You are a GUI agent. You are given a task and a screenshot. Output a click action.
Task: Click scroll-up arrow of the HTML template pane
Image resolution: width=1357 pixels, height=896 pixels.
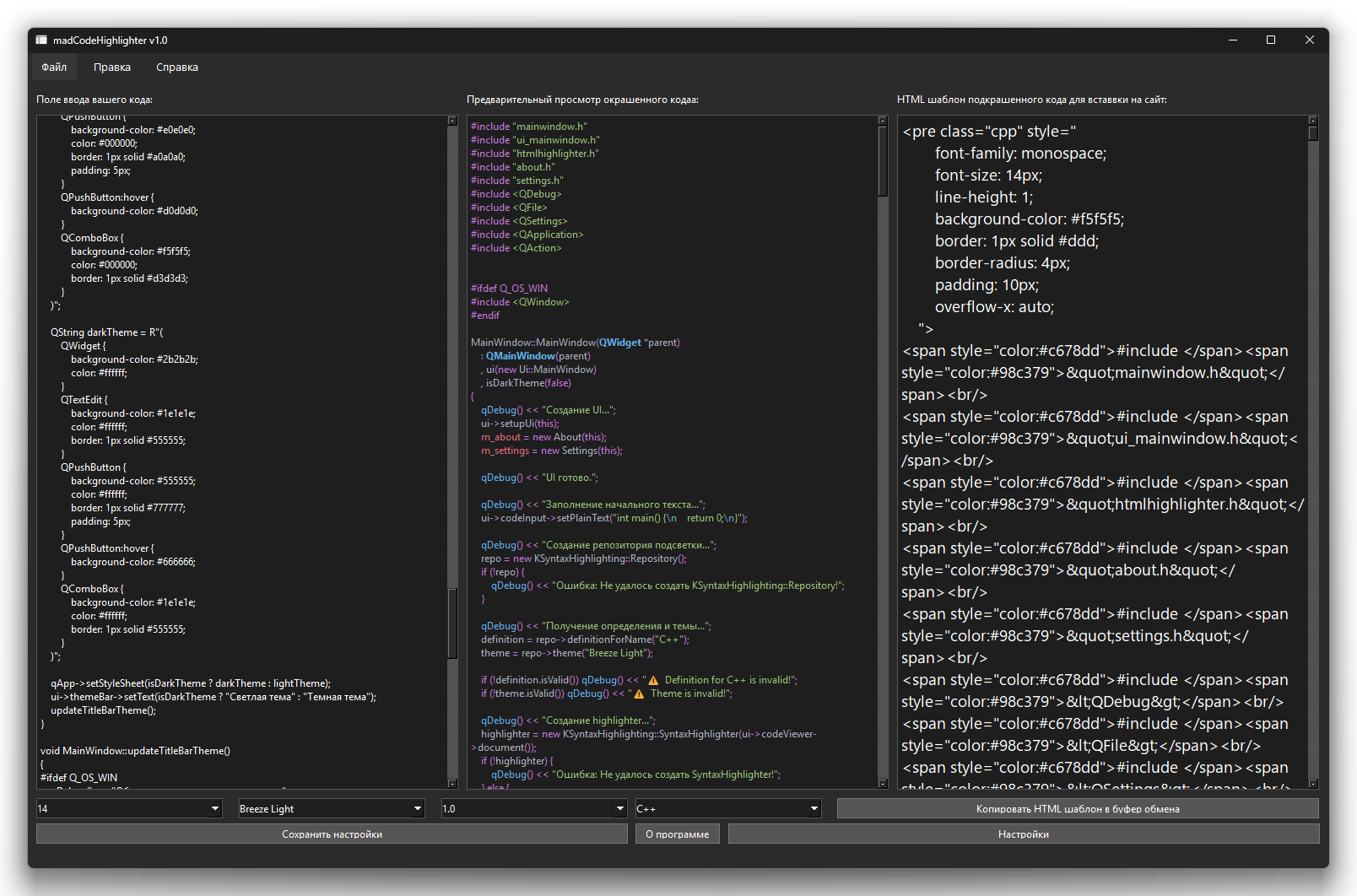(1312, 121)
